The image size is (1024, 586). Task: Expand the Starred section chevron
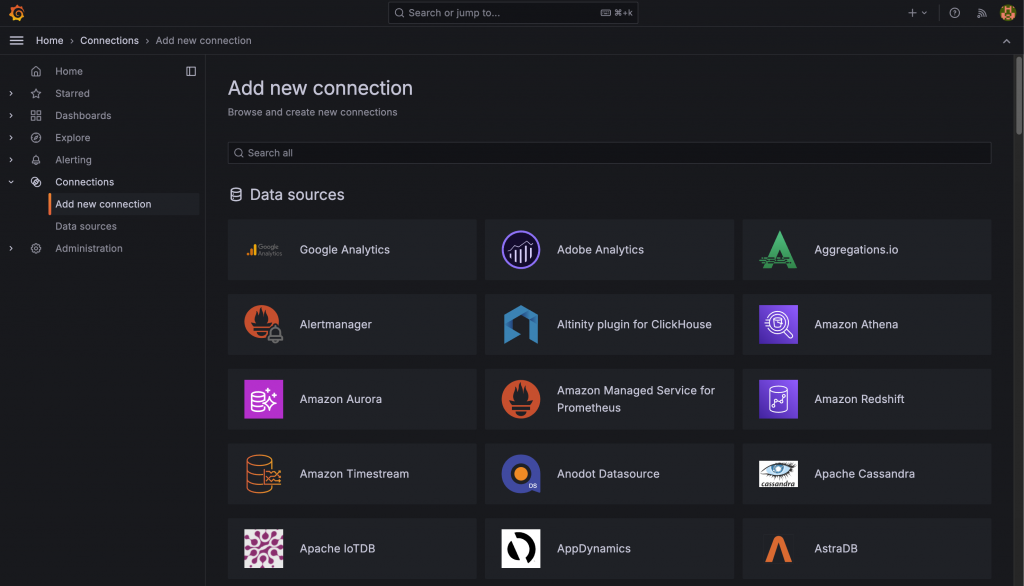tap(11, 93)
